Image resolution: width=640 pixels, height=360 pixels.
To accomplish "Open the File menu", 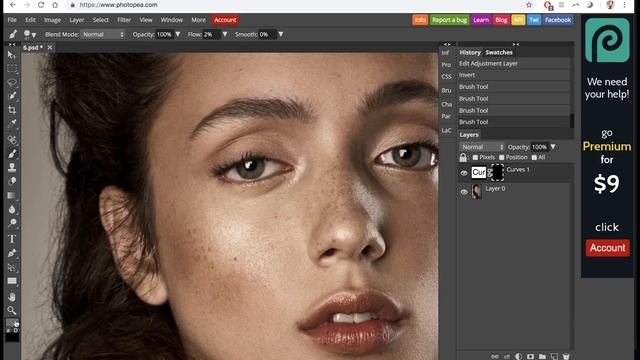I will 12,20.
